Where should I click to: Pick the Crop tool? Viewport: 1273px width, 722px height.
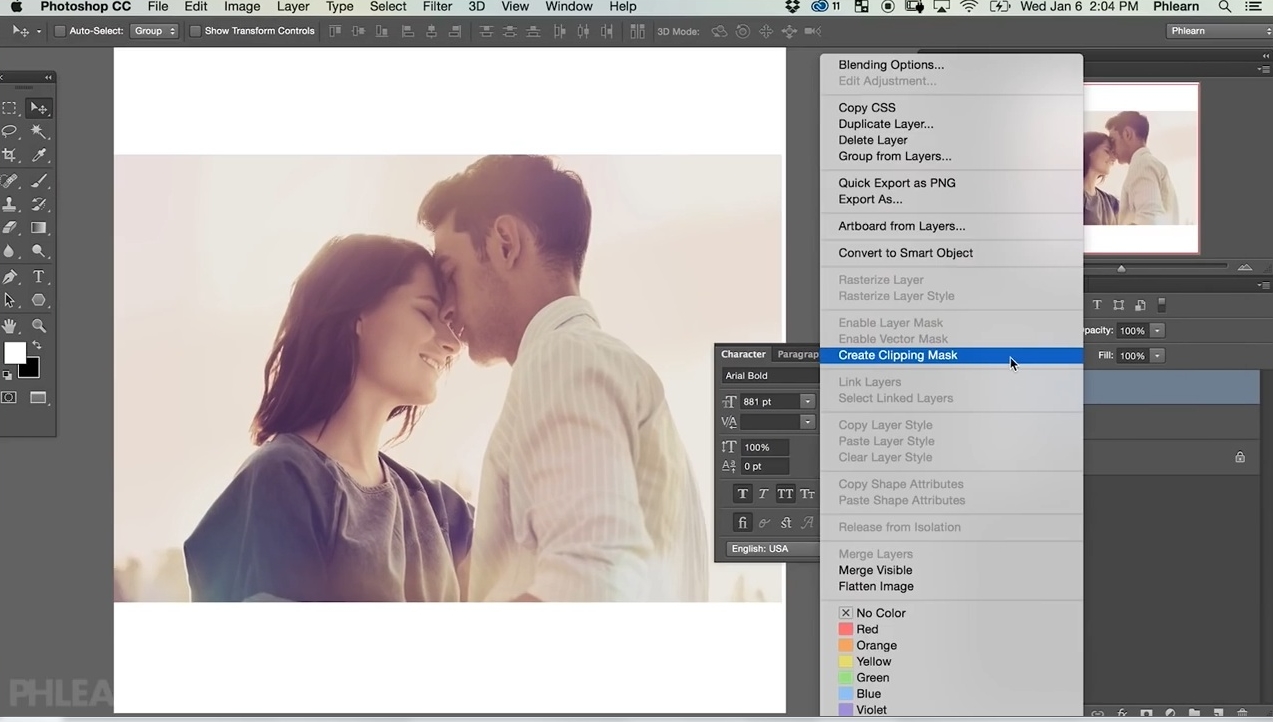[10, 156]
